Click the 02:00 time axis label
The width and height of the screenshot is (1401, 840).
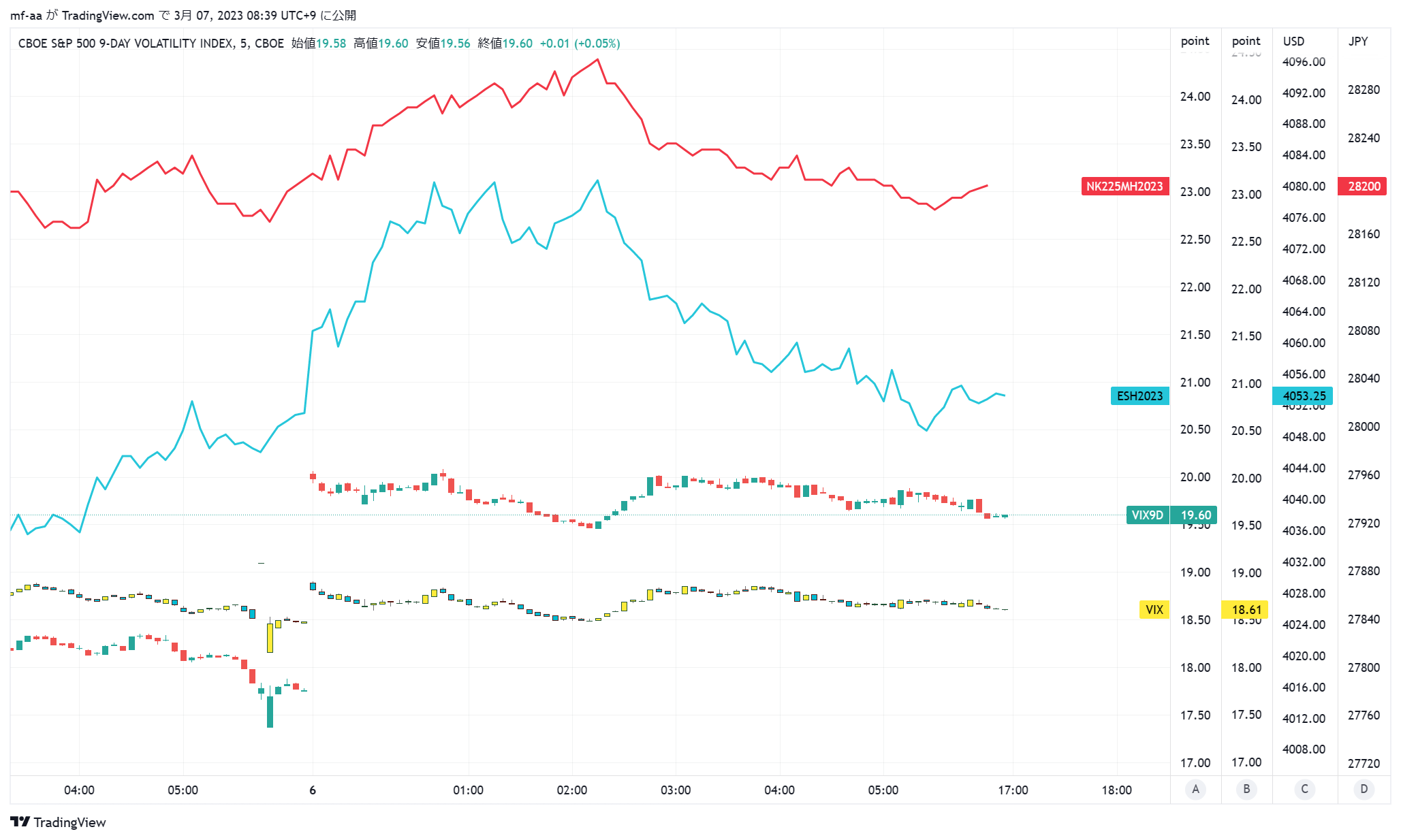click(x=571, y=790)
